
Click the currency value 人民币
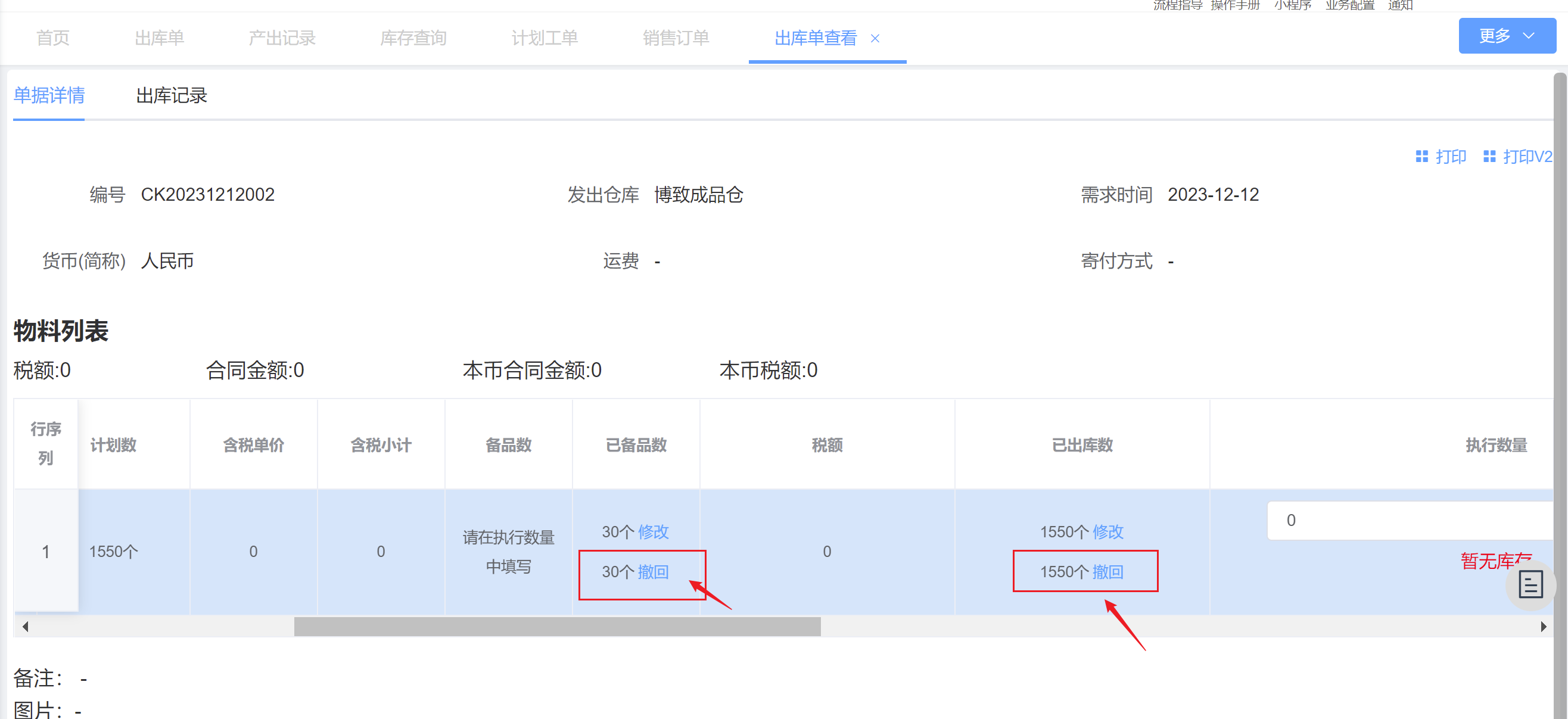click(x=167, y=260)
